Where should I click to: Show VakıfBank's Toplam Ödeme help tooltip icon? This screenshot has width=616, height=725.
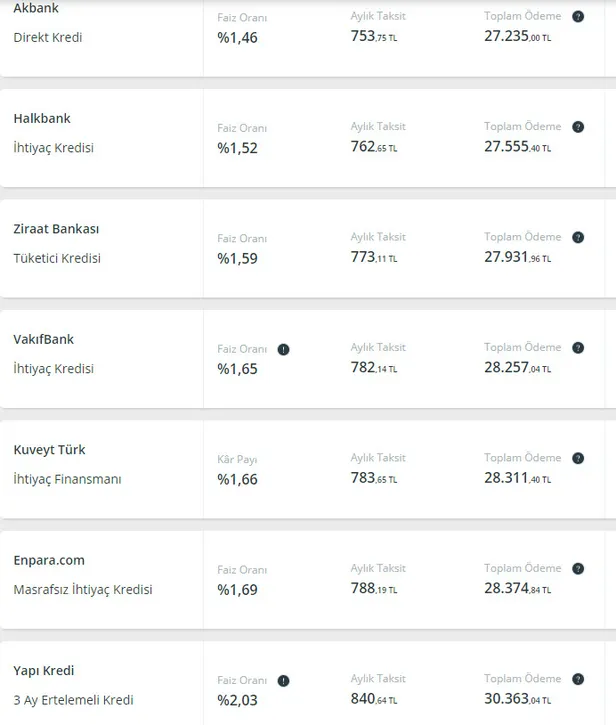[x=578, y=348]
